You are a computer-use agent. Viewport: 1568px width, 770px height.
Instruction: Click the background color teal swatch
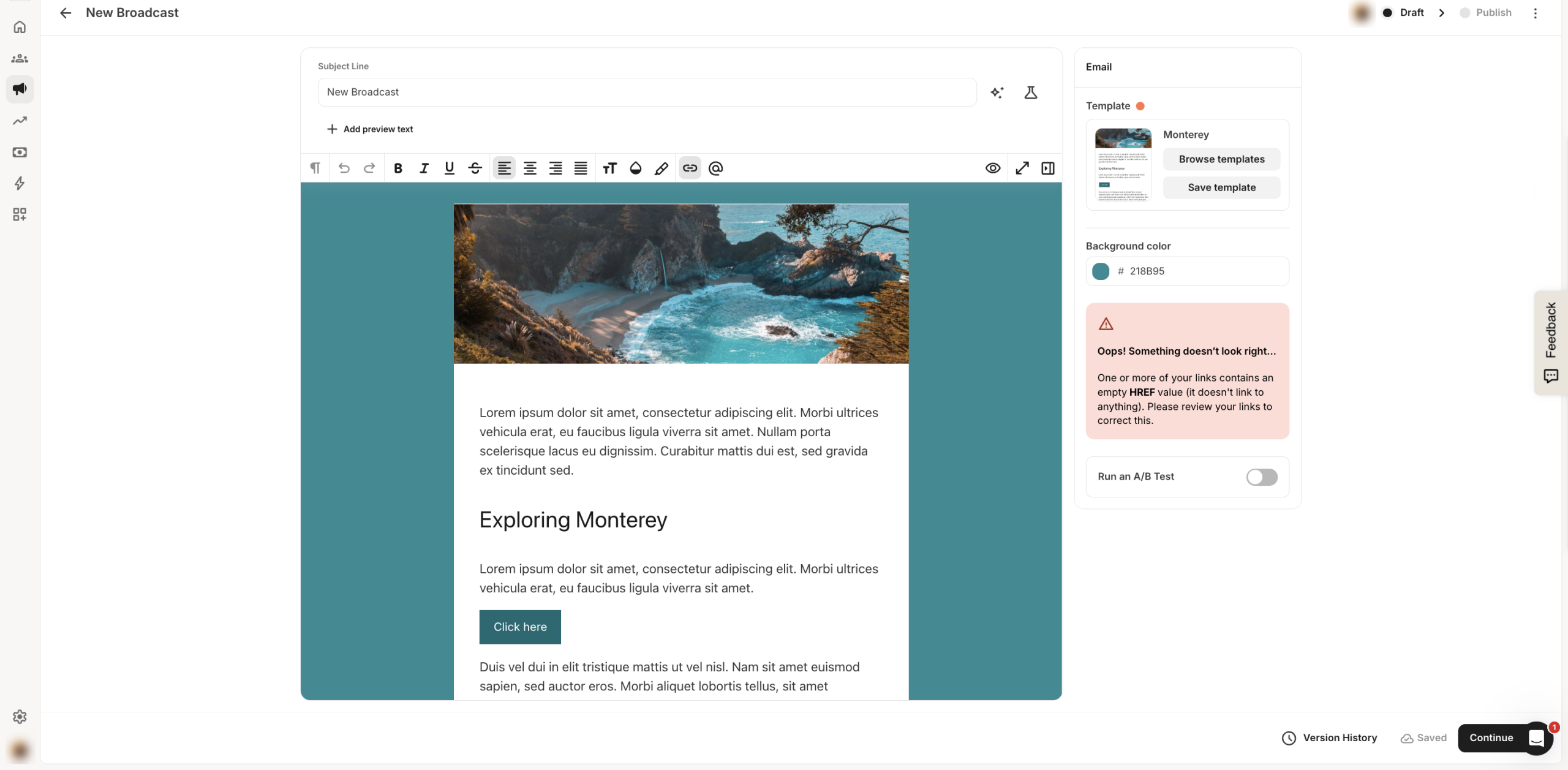coord(1101,271)
